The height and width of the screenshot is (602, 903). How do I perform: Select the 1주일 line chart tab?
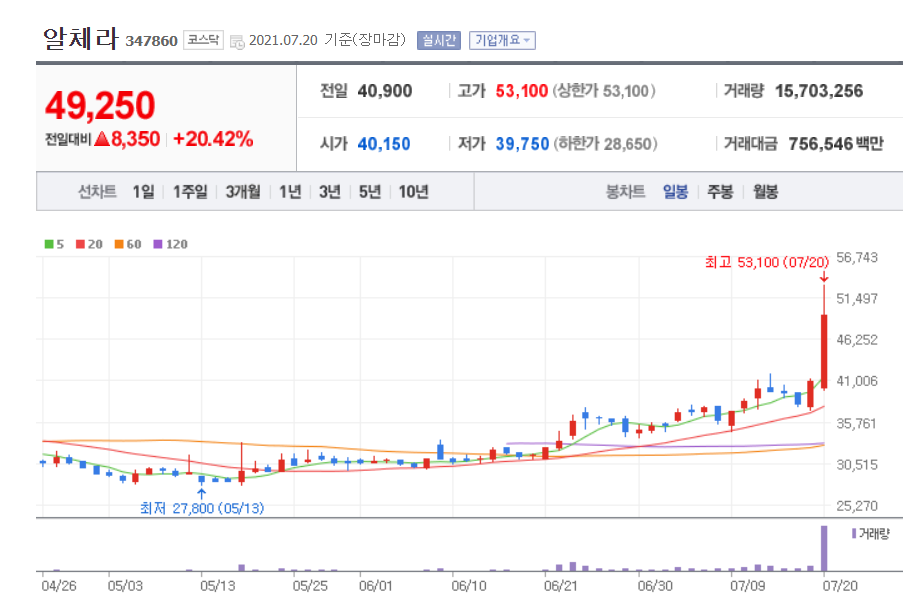tap(191, 192)
